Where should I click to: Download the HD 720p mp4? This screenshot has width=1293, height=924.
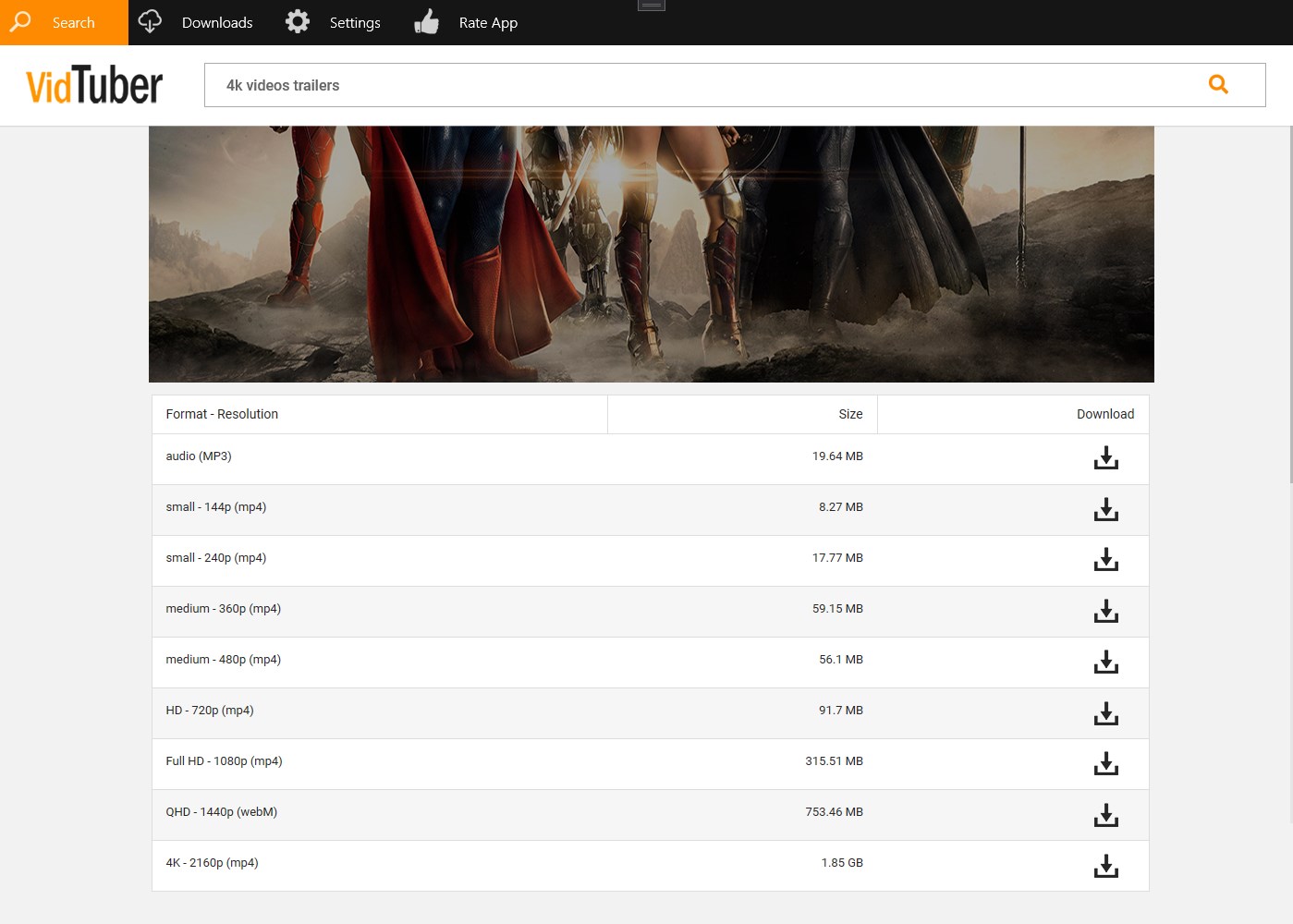coord(1105,713)
